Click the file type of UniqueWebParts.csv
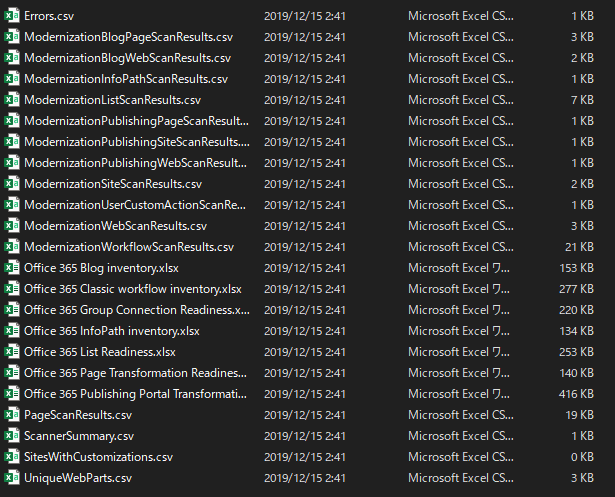Viewport: 615px width, 497px height. (461, 477)
